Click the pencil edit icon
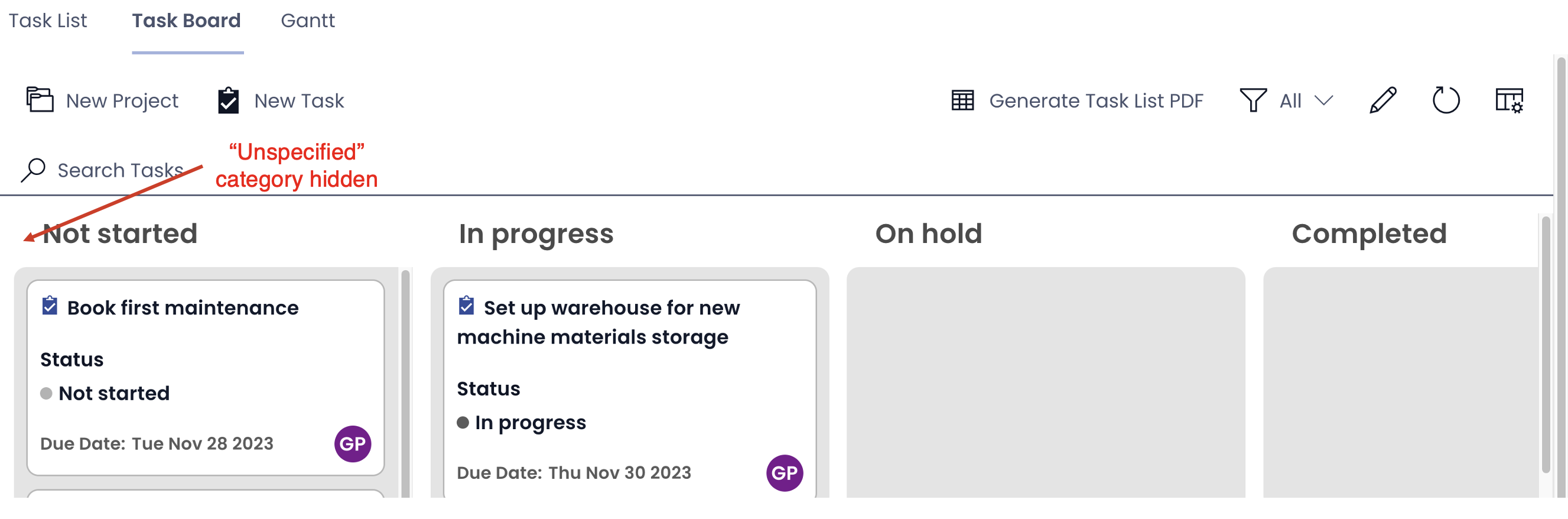This screenshot has width=1568, height=519. coord(1382,100)
